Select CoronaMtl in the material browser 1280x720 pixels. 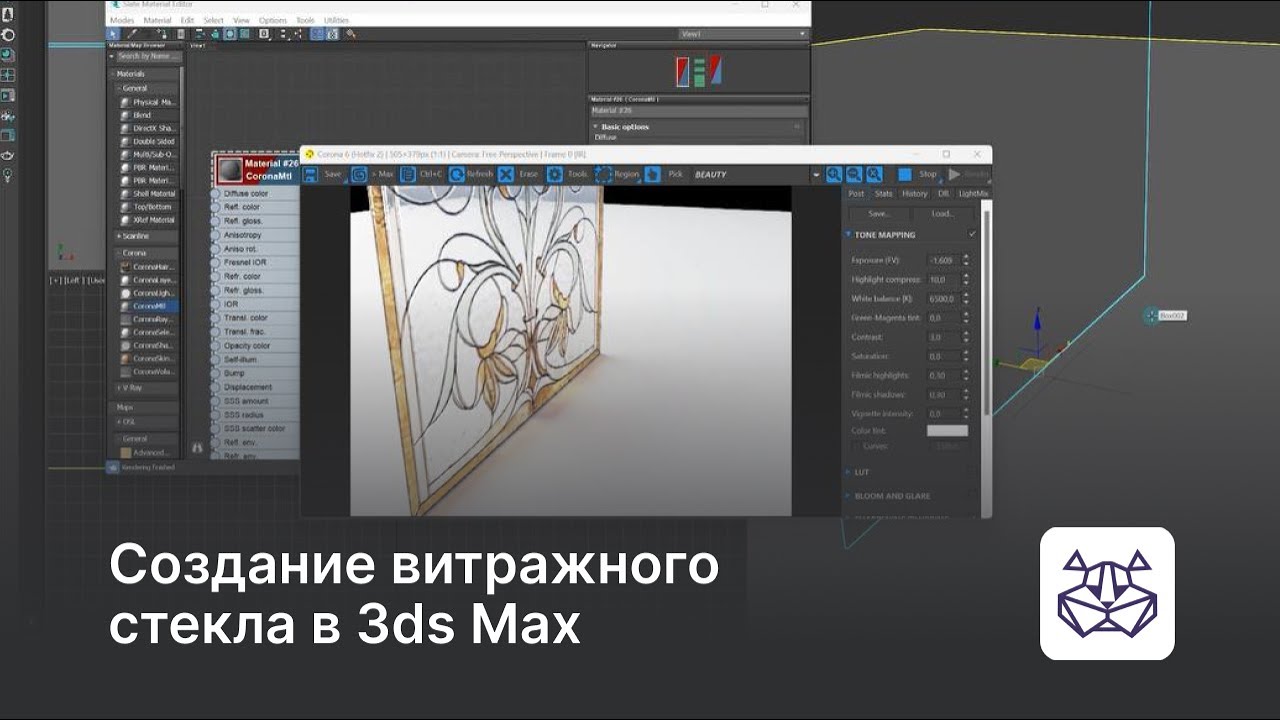click(x=149, y=306)
